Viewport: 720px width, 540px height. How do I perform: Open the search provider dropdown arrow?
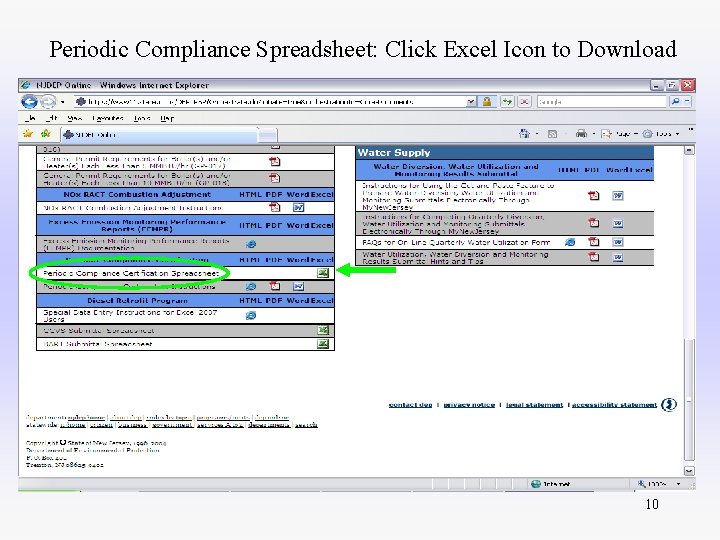[x=687, y=101]
